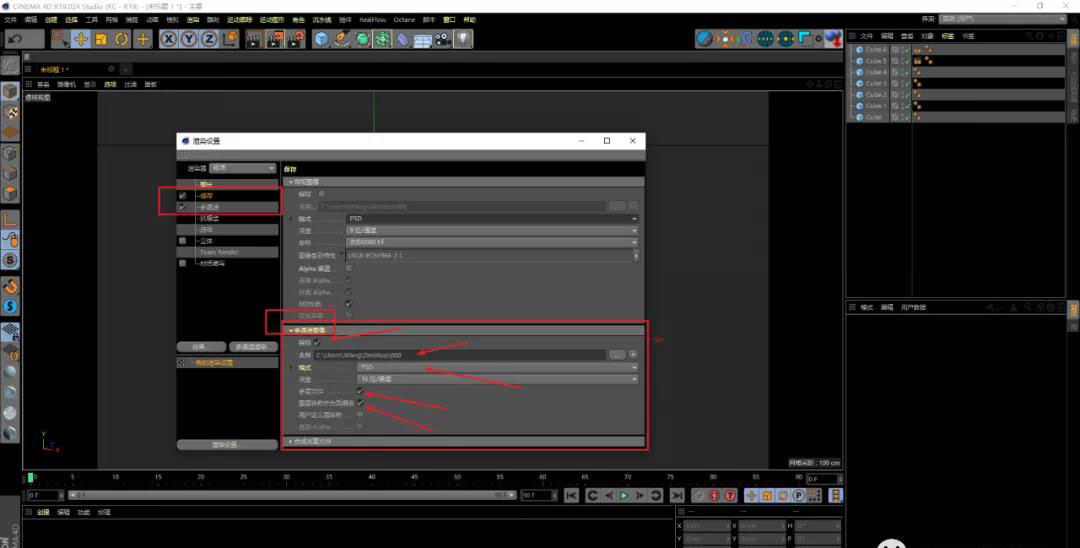Click the green array modeling icon
This screenshot has width=1080, height=548.
click(382, 39)
